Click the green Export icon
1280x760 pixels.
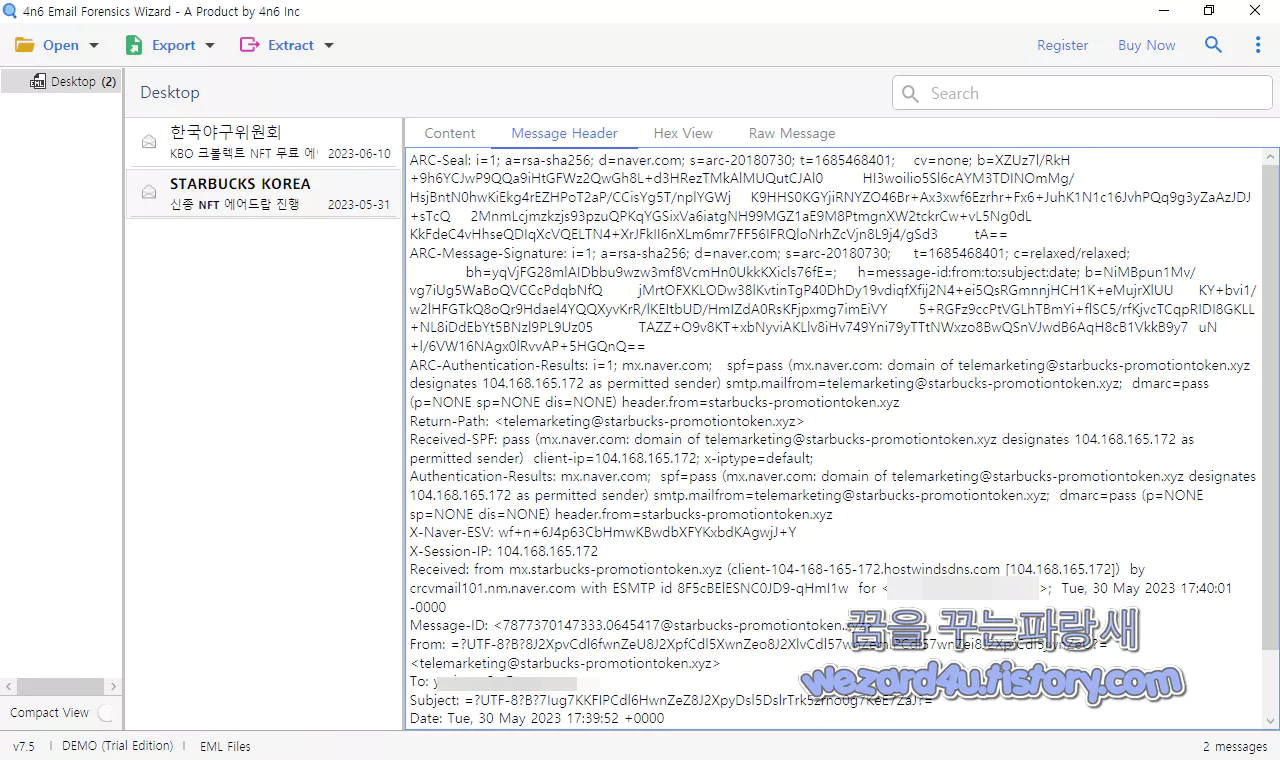pyautogui.click(x=134, y=45)
